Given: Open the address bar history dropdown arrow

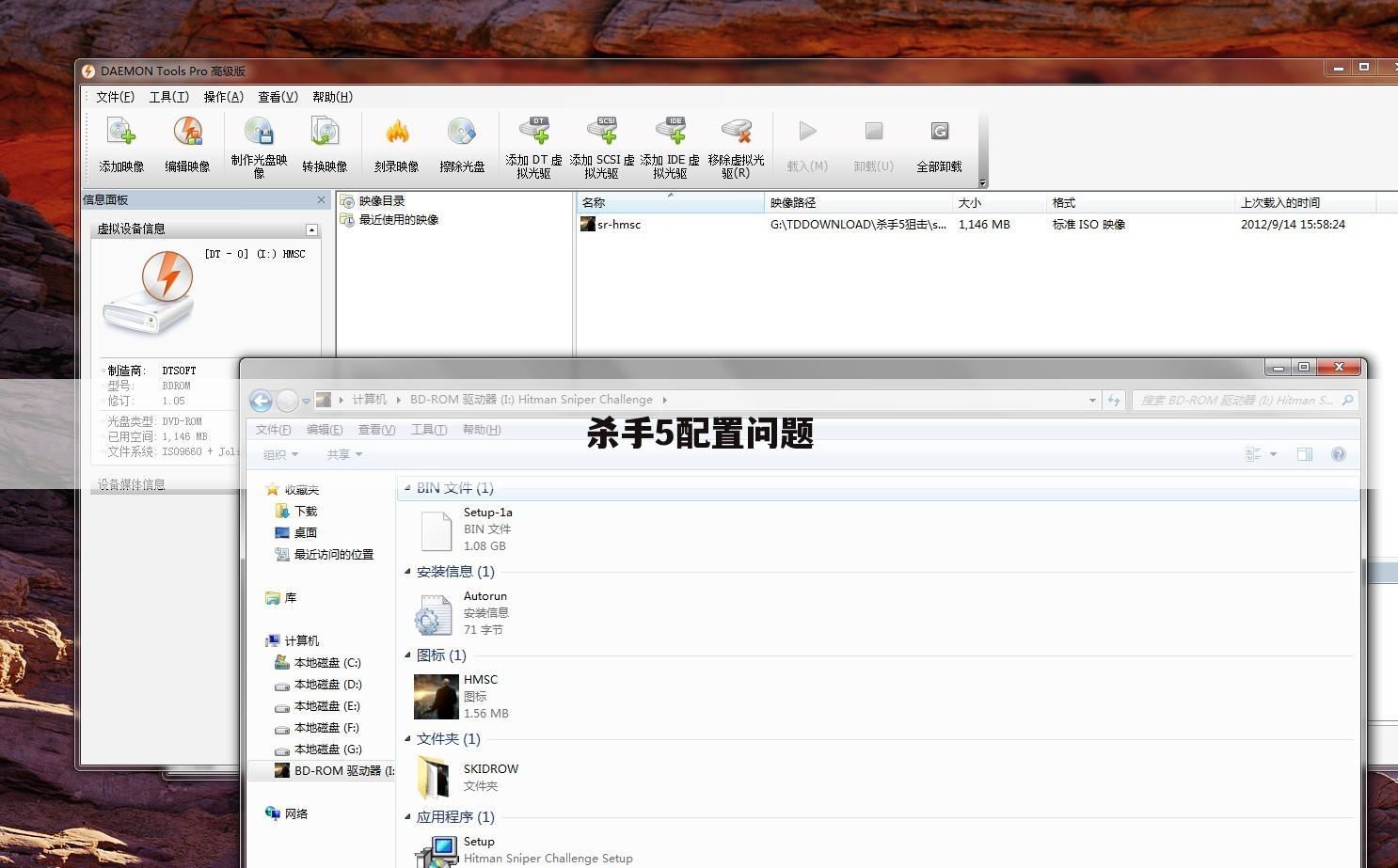Looking at the screenshot, I should tap(1092, 400).
